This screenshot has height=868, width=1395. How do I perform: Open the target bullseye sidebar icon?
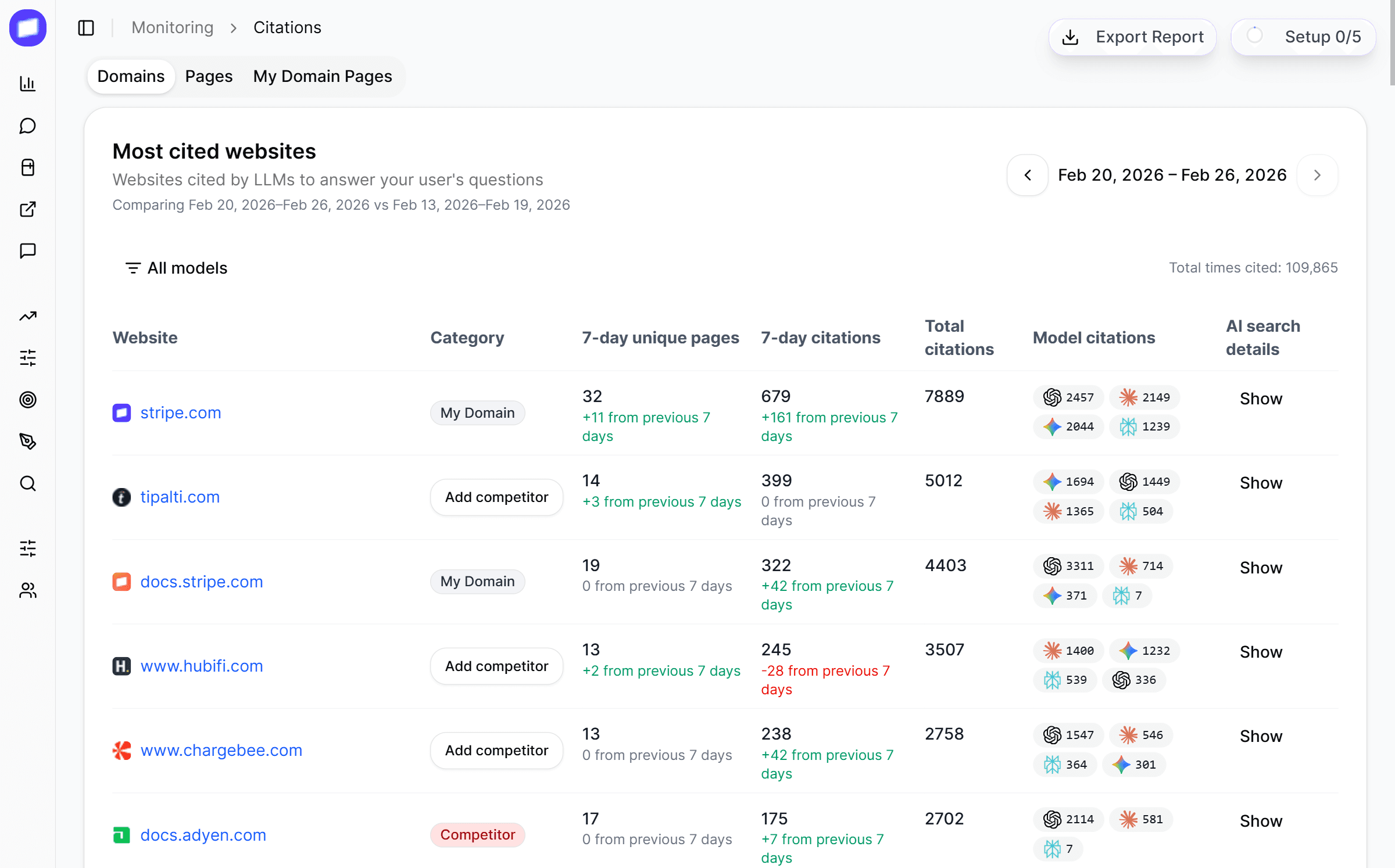click(x=28, y=400)
